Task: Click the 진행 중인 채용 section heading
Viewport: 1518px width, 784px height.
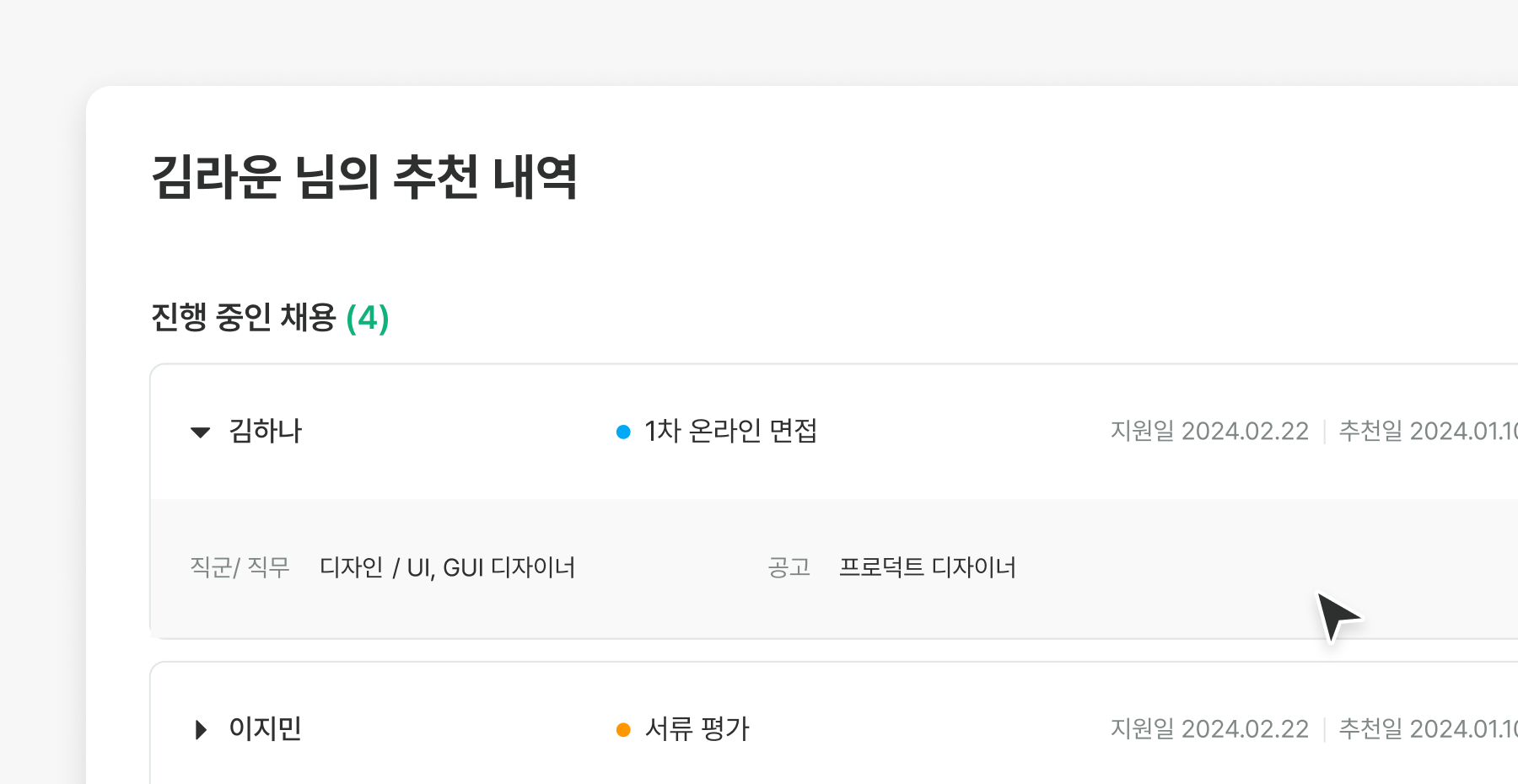Action: [x=244, y=318]
